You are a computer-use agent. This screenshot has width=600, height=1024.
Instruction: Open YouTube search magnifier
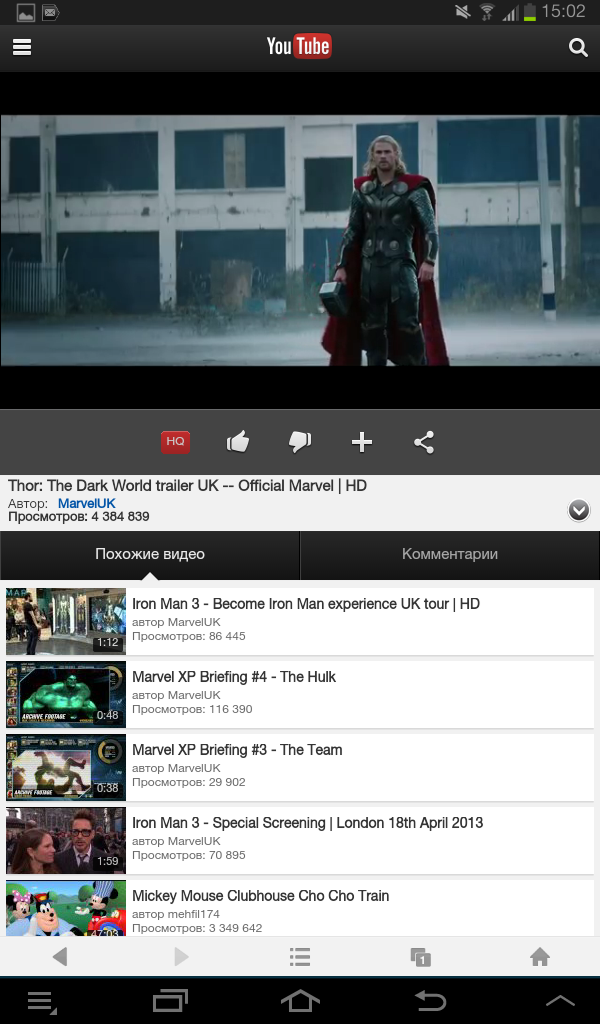tap(578, 47)
